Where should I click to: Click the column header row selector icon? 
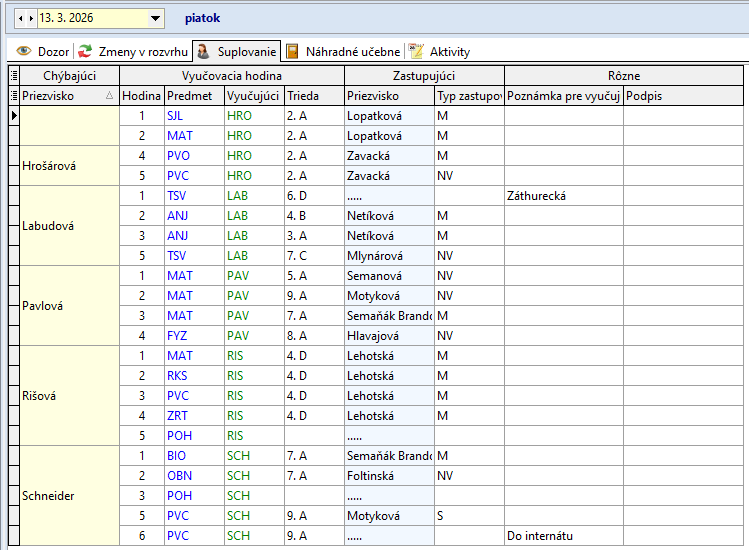[x=13, y=95]
